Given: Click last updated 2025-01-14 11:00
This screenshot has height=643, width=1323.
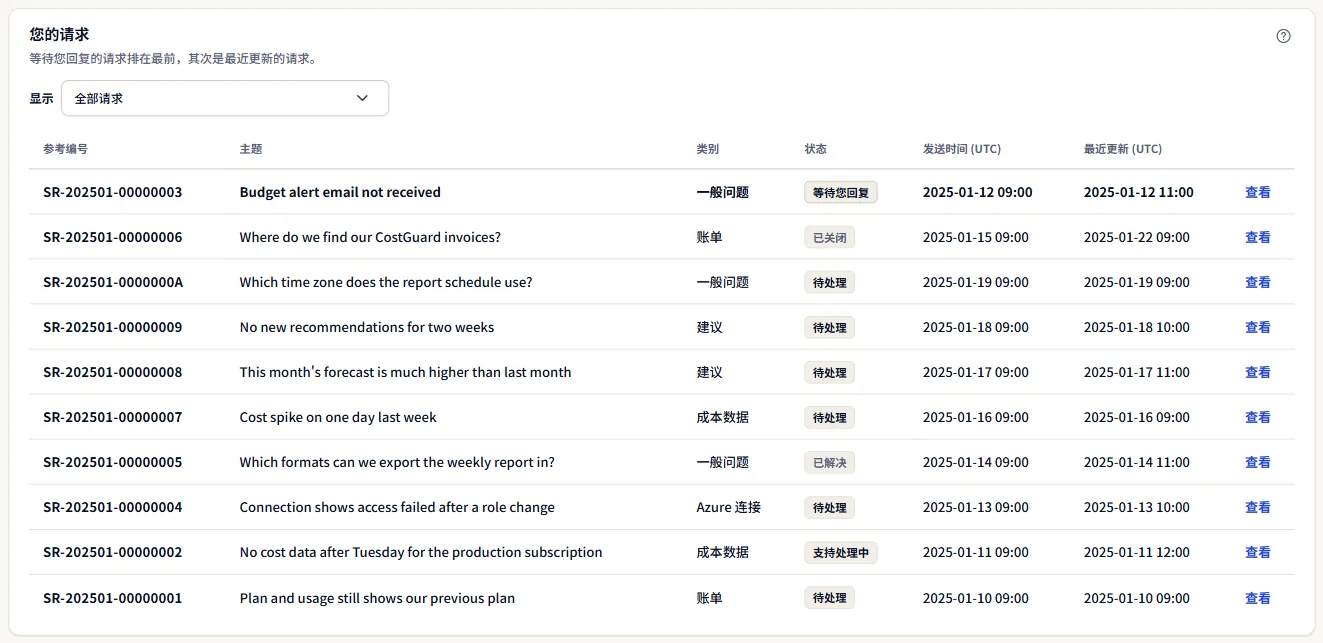Looking at the screenshot, I should click(x=1137, y=462).
